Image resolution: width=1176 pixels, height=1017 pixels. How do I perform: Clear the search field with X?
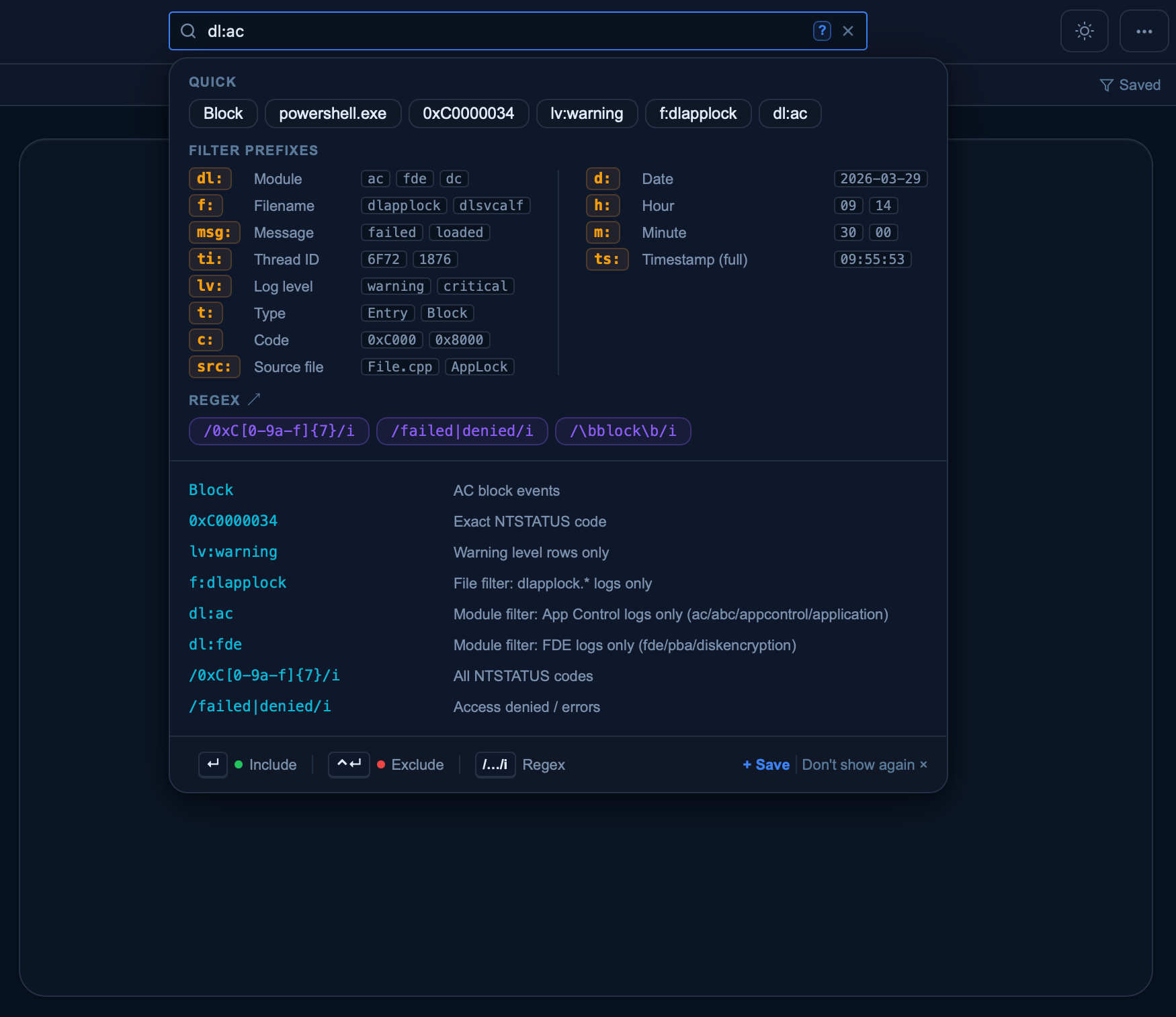tap(848, 31)
